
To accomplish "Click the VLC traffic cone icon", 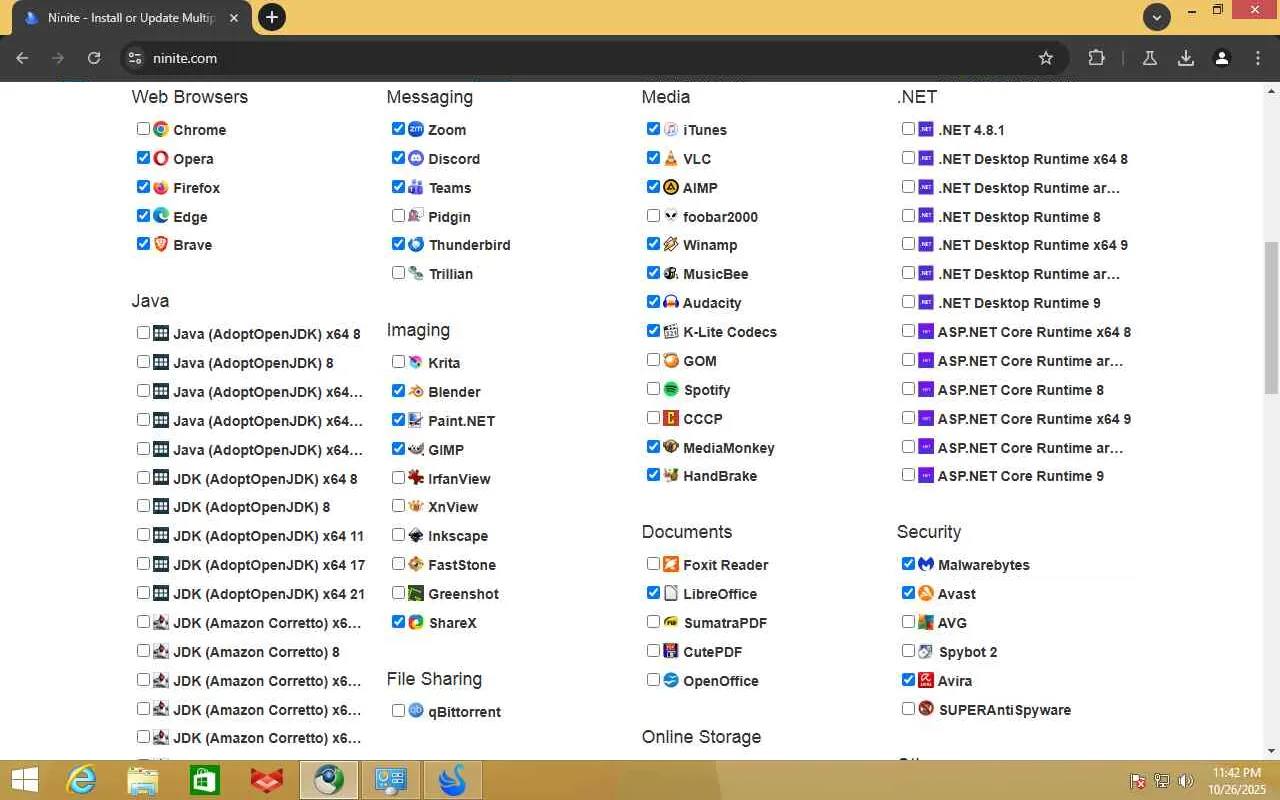I will point(671,158).
